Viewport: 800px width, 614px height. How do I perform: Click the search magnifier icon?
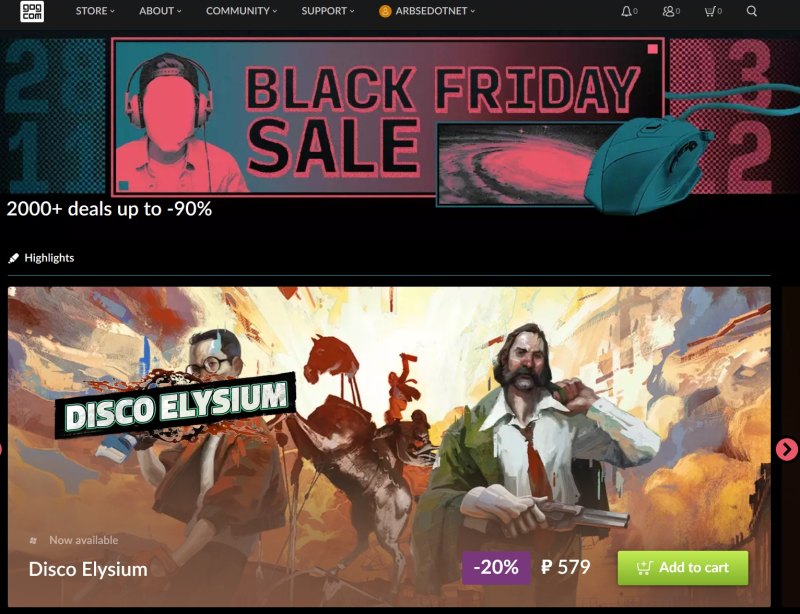pos(751,11)
